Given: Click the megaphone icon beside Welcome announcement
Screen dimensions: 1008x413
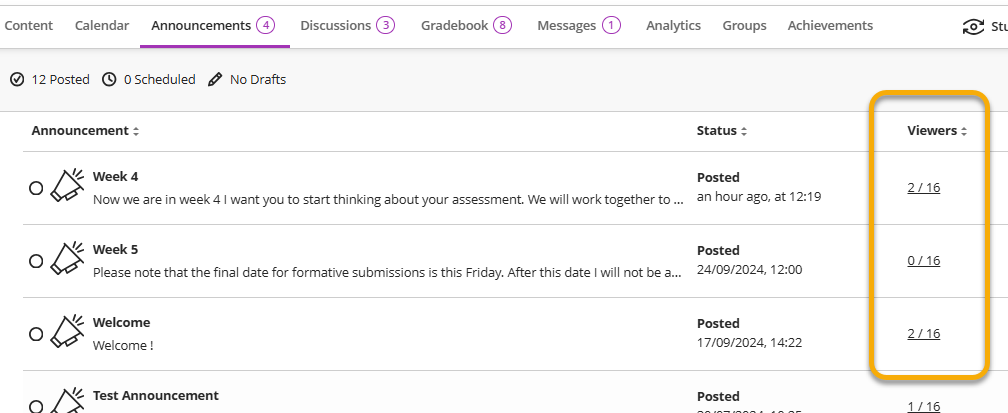Looking at the screenshot, I should pyautogui.click(x=67, y=332).
